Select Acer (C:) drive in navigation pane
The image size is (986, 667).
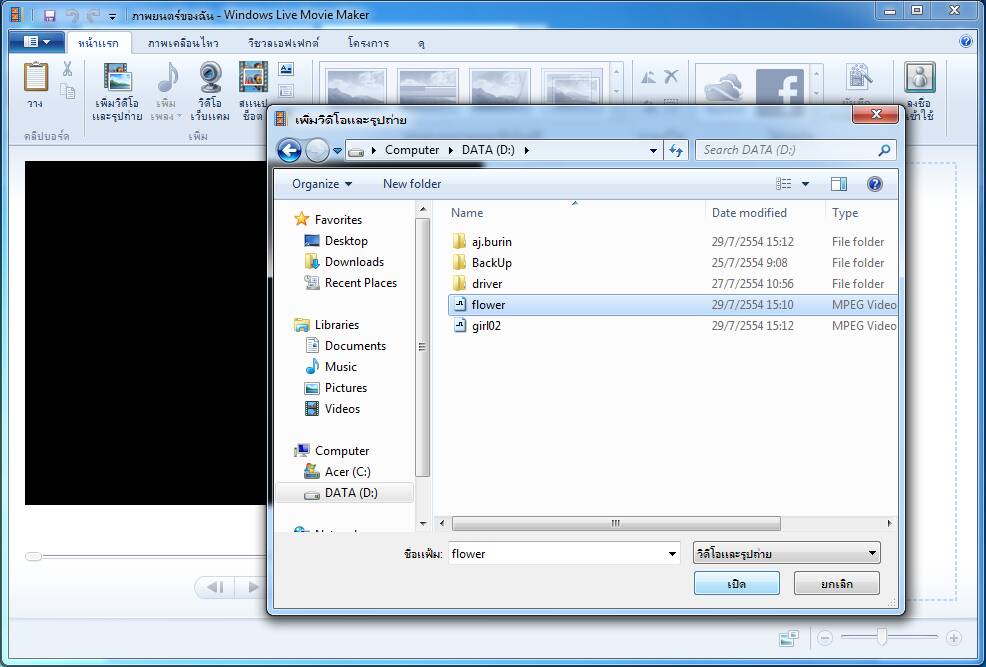347,472
